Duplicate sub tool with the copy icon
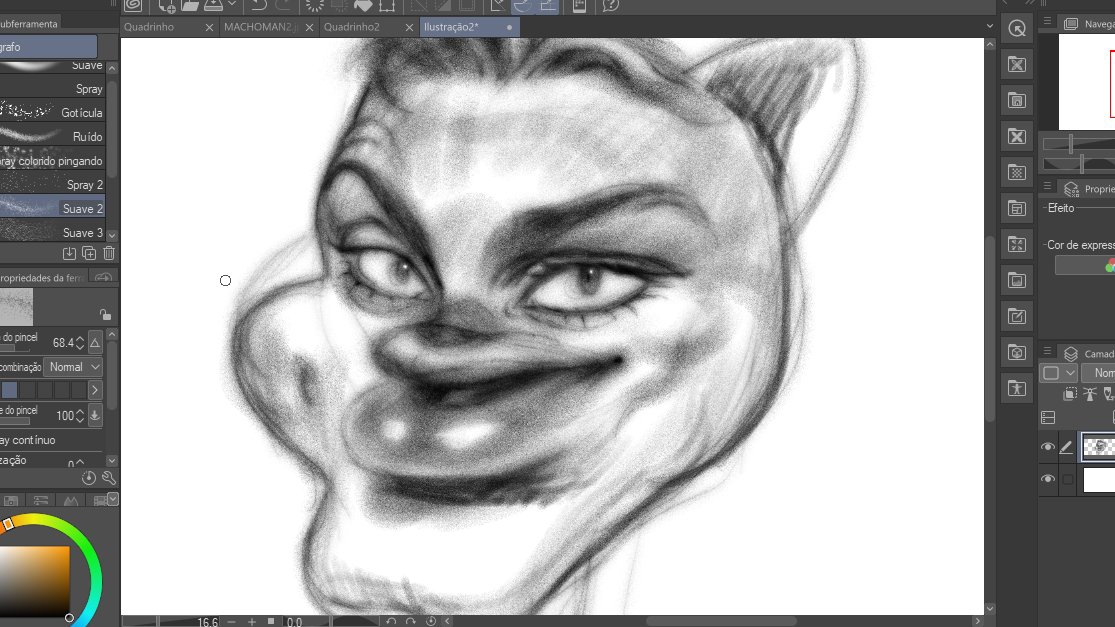Screen dimensions: 1115x627 point(89,254)
